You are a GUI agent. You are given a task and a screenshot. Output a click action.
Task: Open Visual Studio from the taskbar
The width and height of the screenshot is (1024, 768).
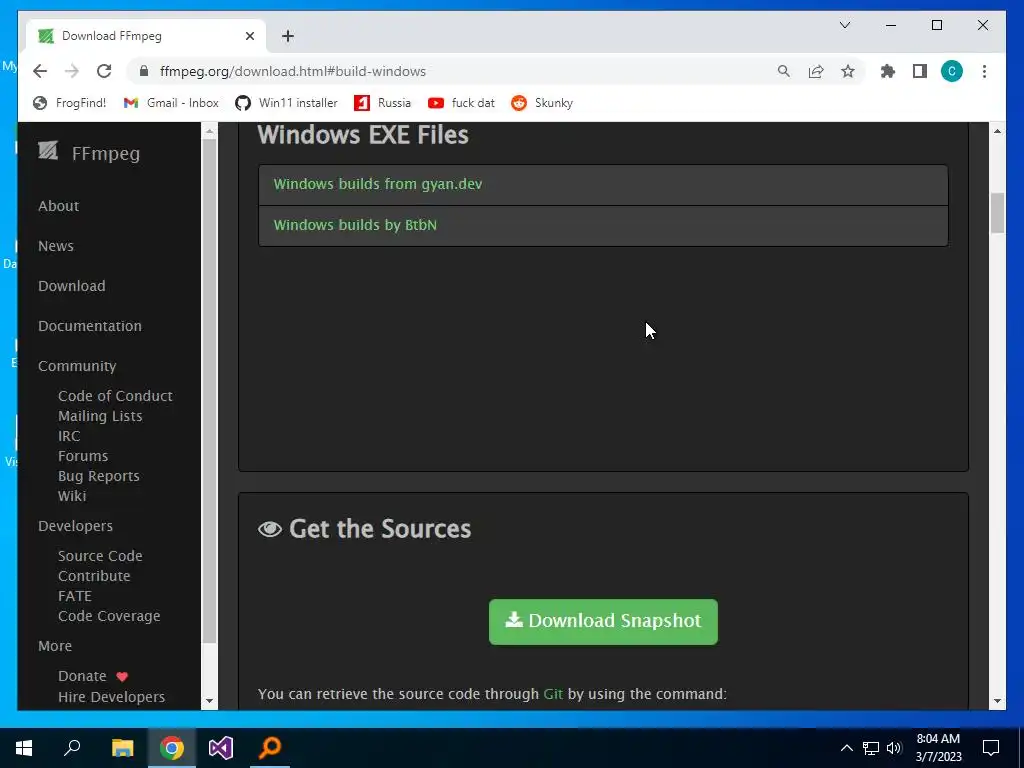point(221,747)
